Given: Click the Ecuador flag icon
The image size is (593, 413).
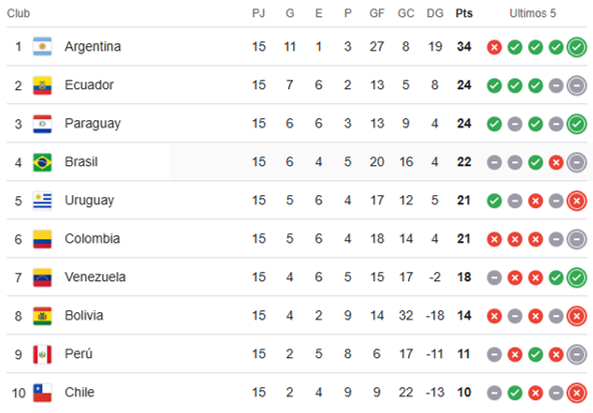Looking at the screenshot, I should [x=42, y=85].
